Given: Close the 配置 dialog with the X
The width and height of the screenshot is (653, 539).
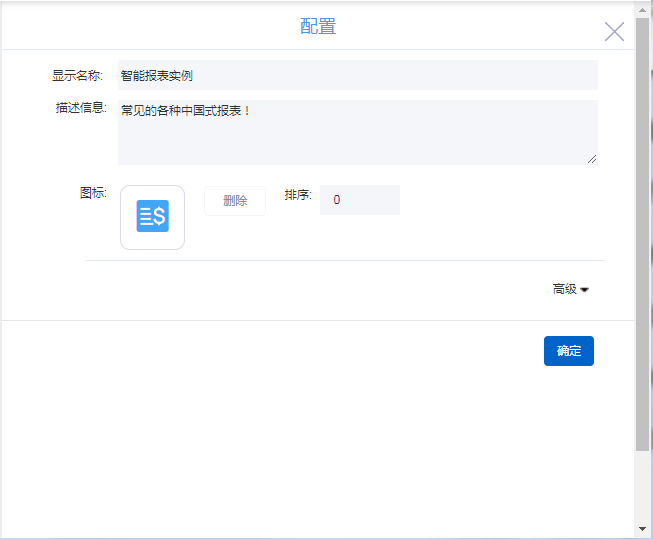Looking at the screenshot, I should click(x=614, y=32).
